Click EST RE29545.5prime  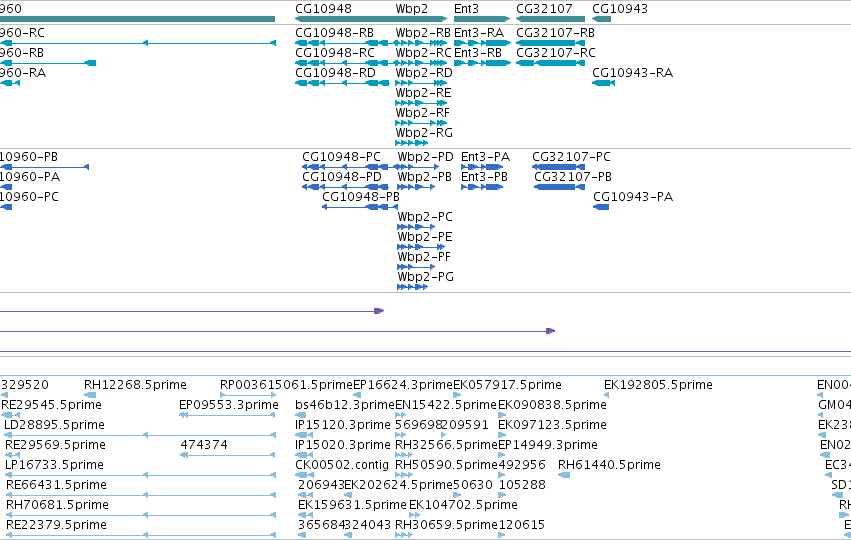tap(52, 405)
